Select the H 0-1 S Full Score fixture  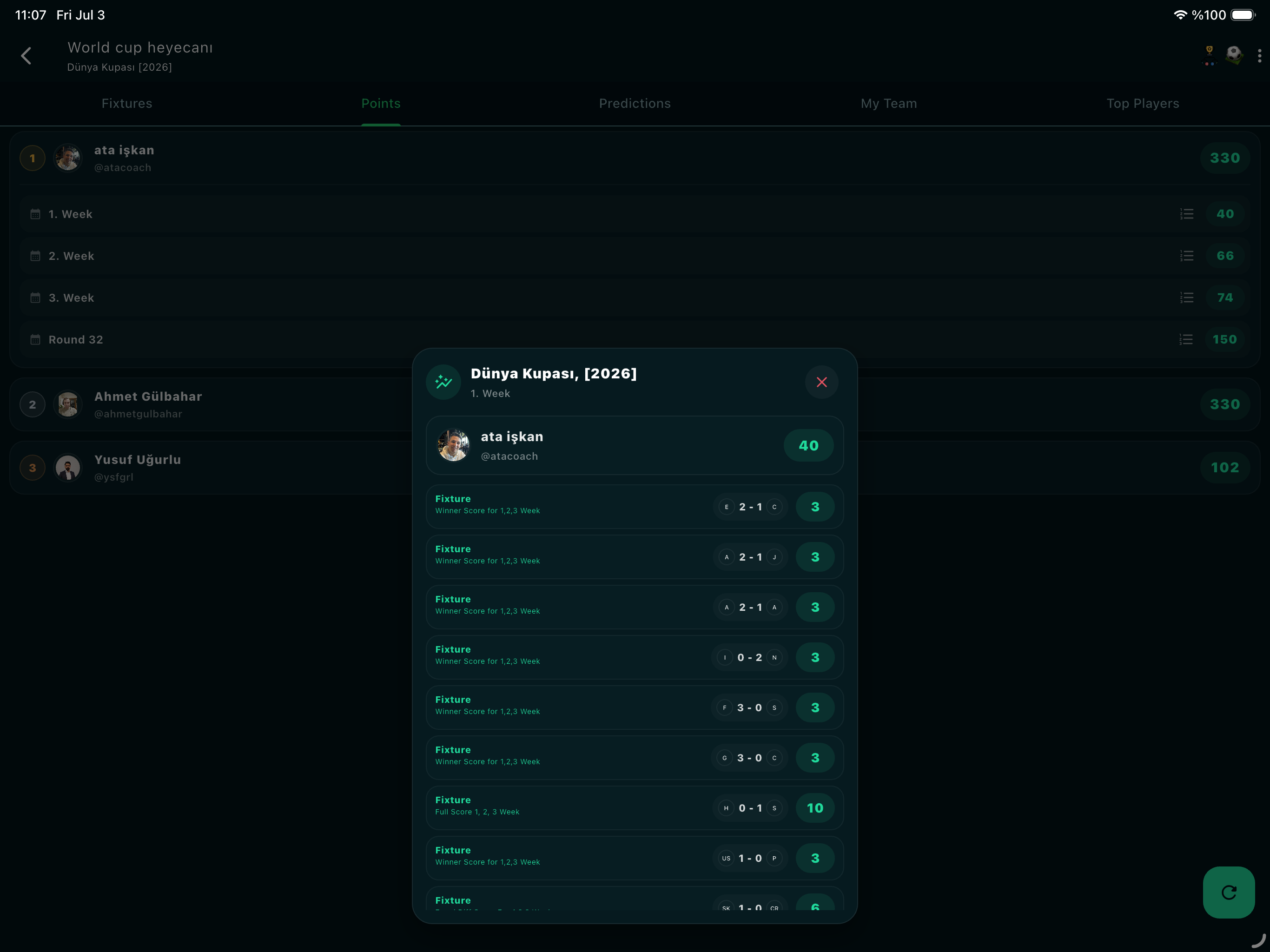(x=635, y=808)
